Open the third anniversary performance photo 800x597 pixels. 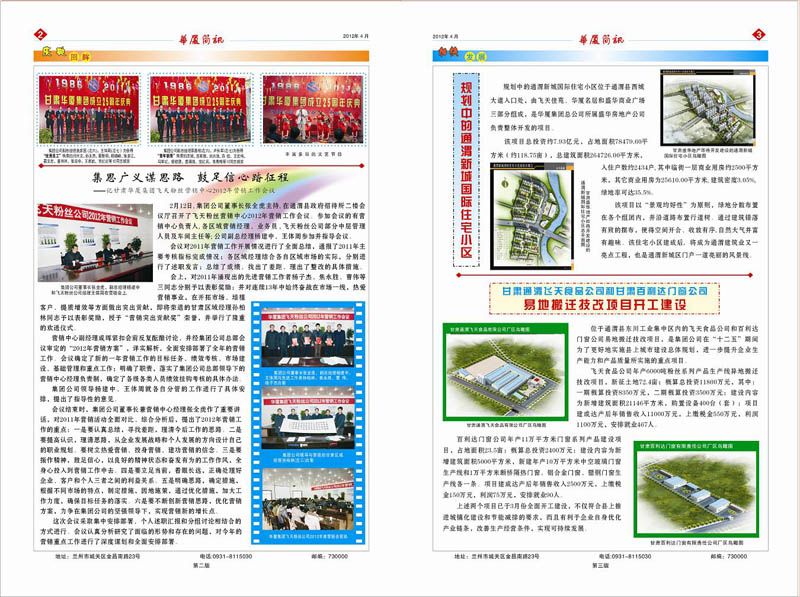tap(313, 110)
